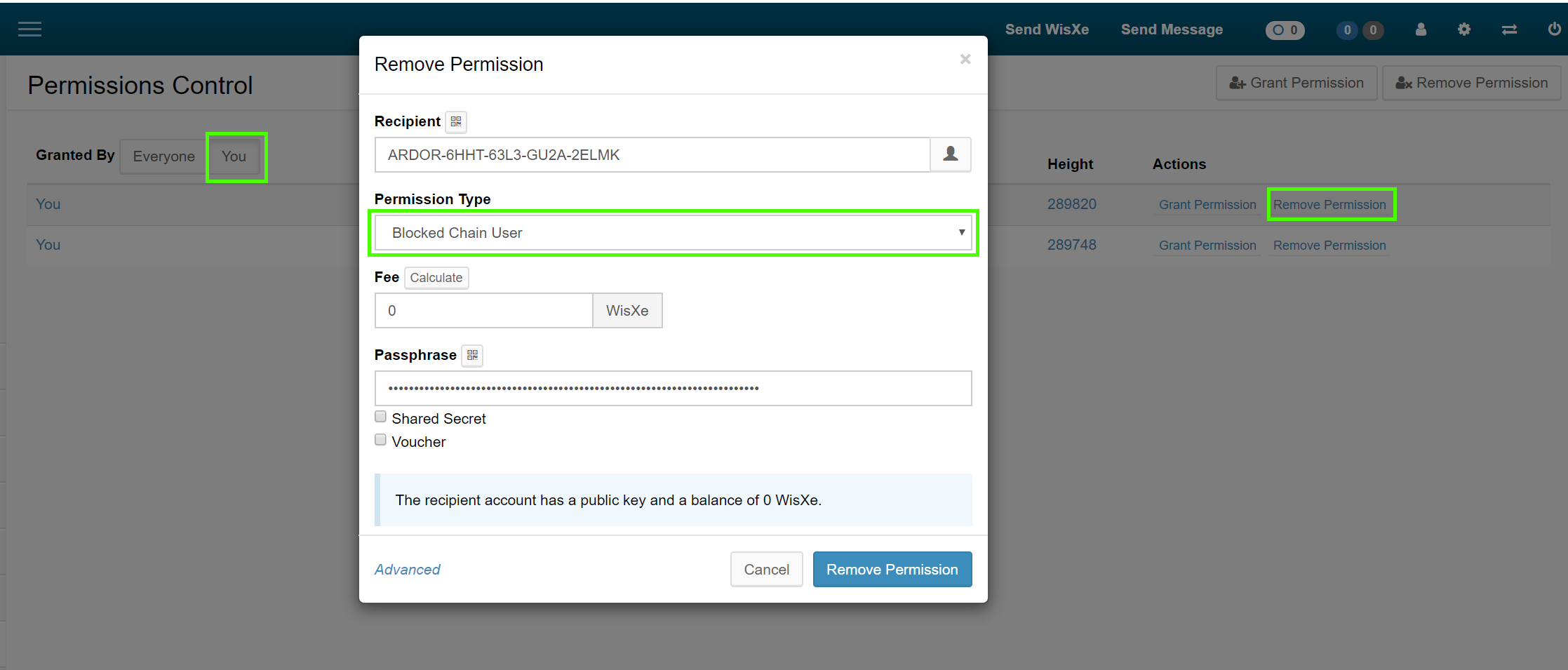Image resolution: width=1568 pixels, height=670 pixels.
Task: Click into the Fee amount field
Action: pyautogui.click(x=483, y=311)
